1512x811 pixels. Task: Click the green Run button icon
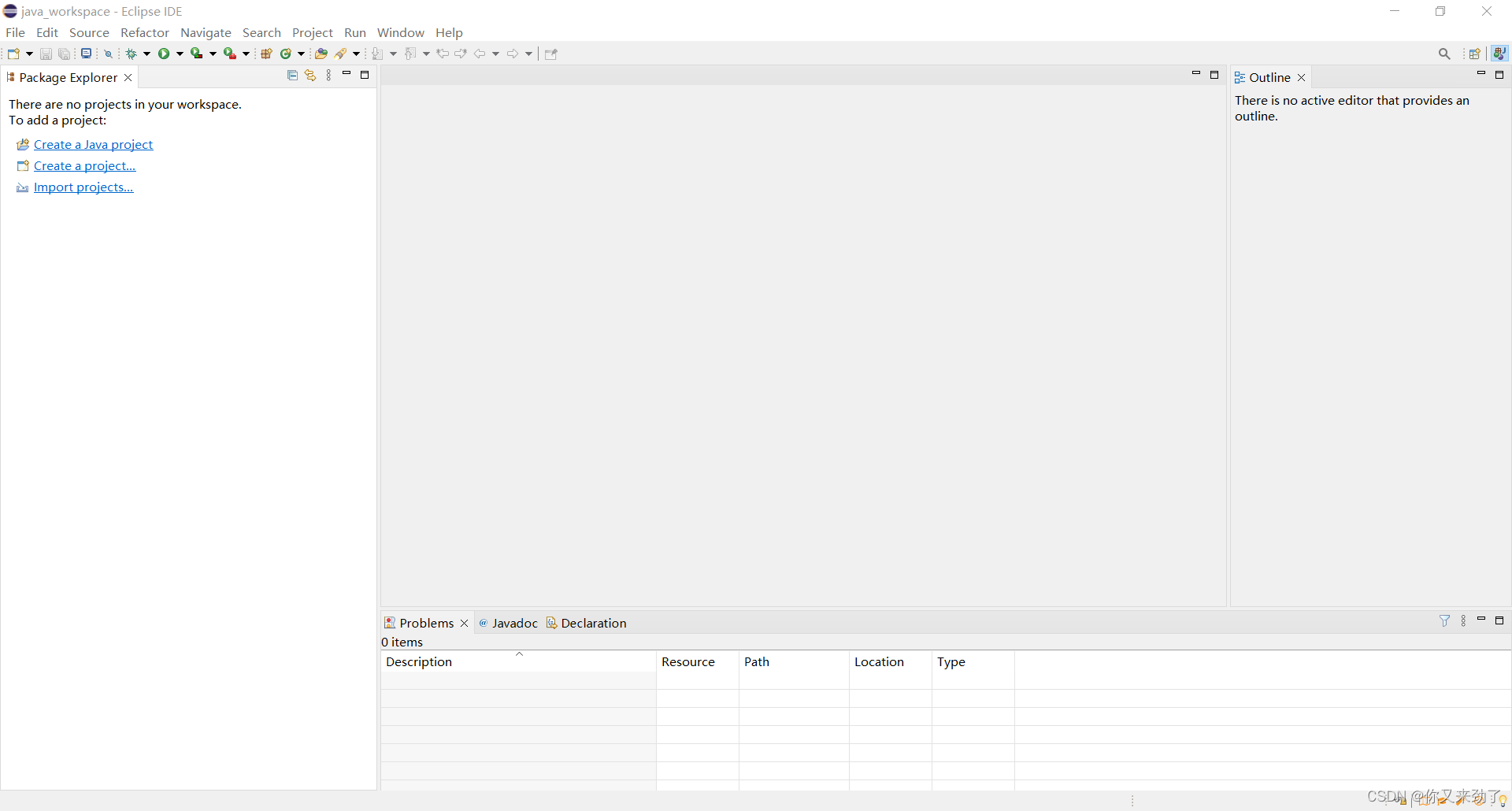coord(164,54)
